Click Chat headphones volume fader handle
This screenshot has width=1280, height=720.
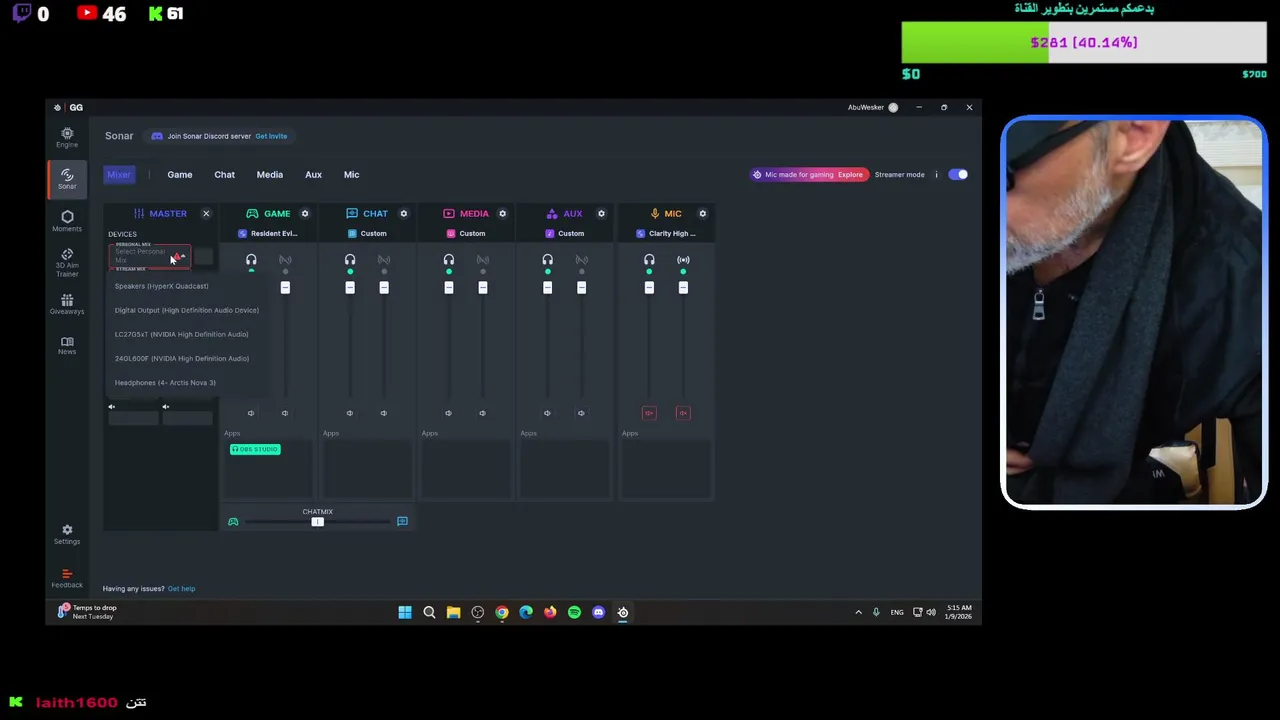click(x=350, y=288)
